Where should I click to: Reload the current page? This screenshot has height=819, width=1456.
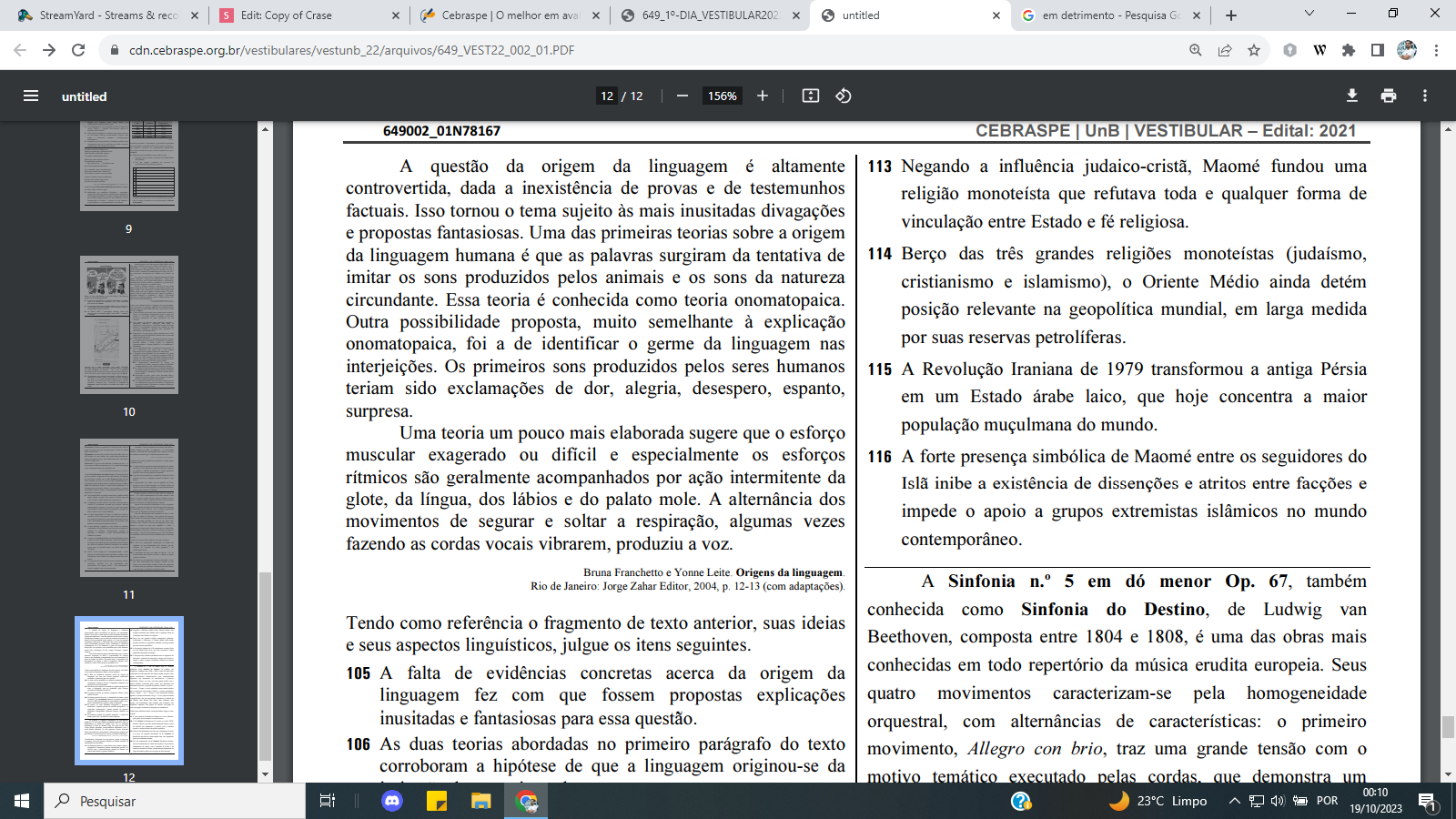78,50
